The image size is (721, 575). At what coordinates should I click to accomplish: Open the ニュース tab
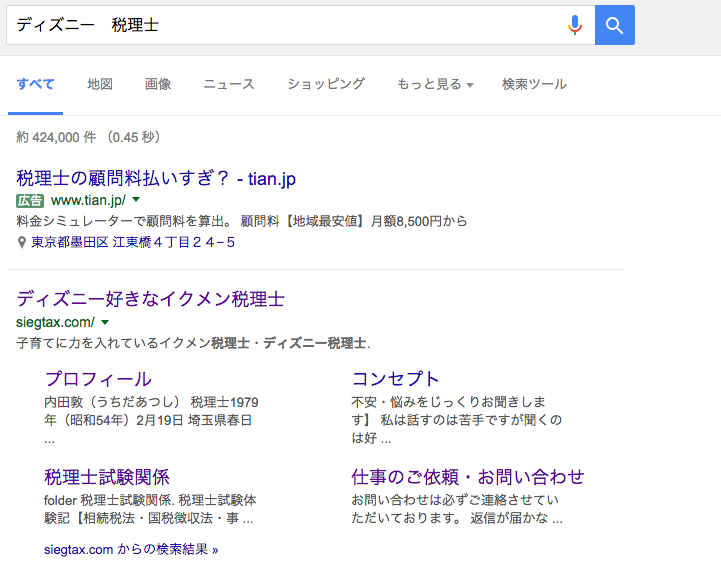[229, 84]
